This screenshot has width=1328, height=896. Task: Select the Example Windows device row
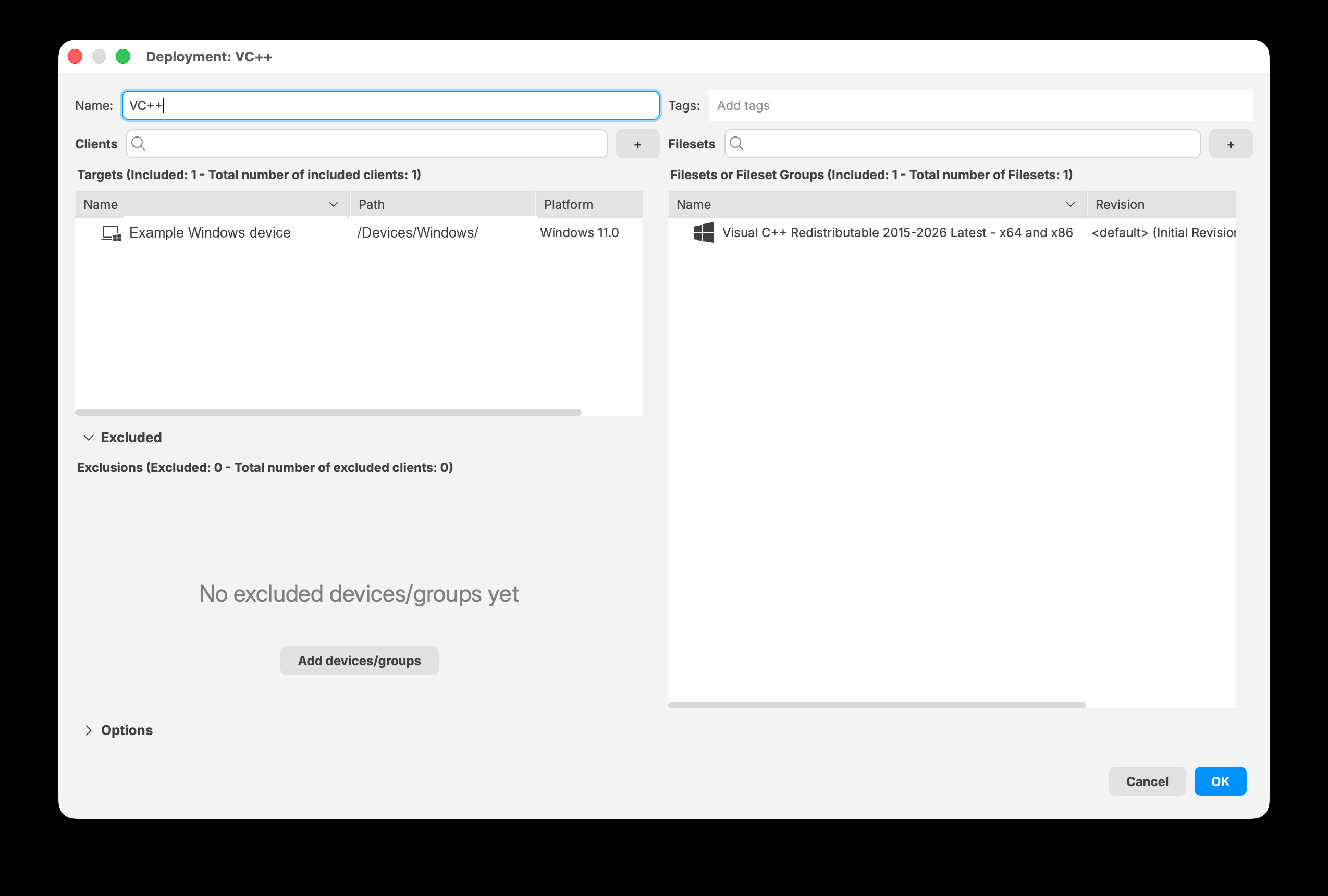tap(359, 233)
